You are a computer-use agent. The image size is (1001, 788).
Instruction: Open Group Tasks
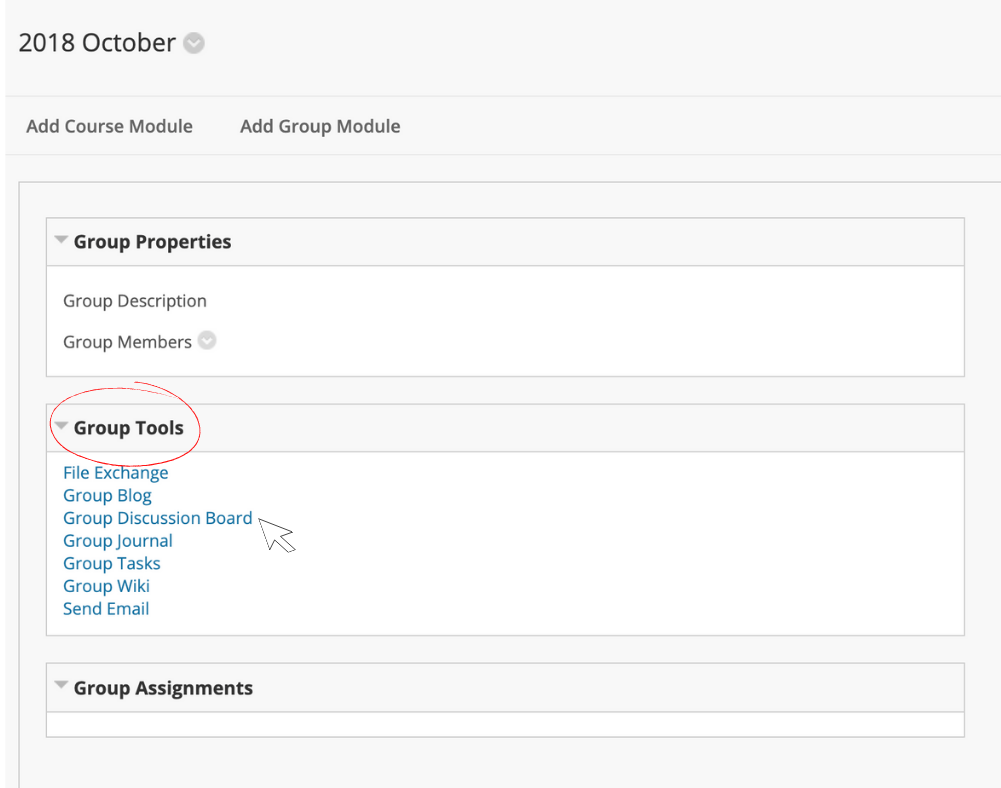pyautogui.click(x=112, y=563)
